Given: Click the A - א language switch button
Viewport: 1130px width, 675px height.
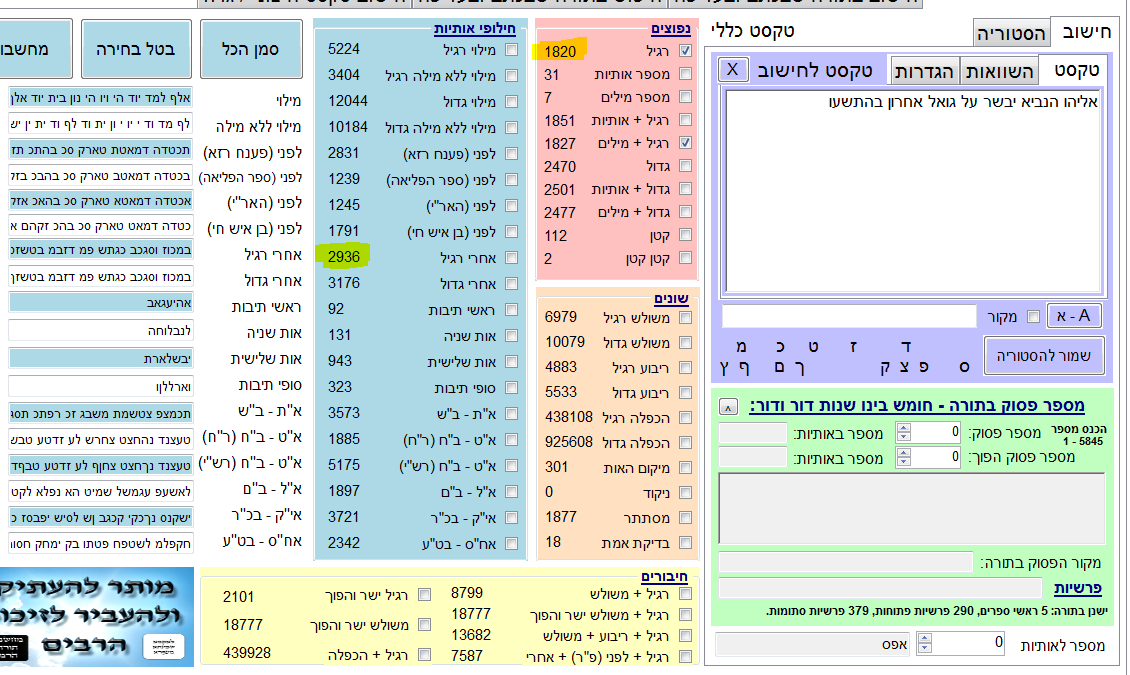Looking at the screenshot, I should point(1074,316).
